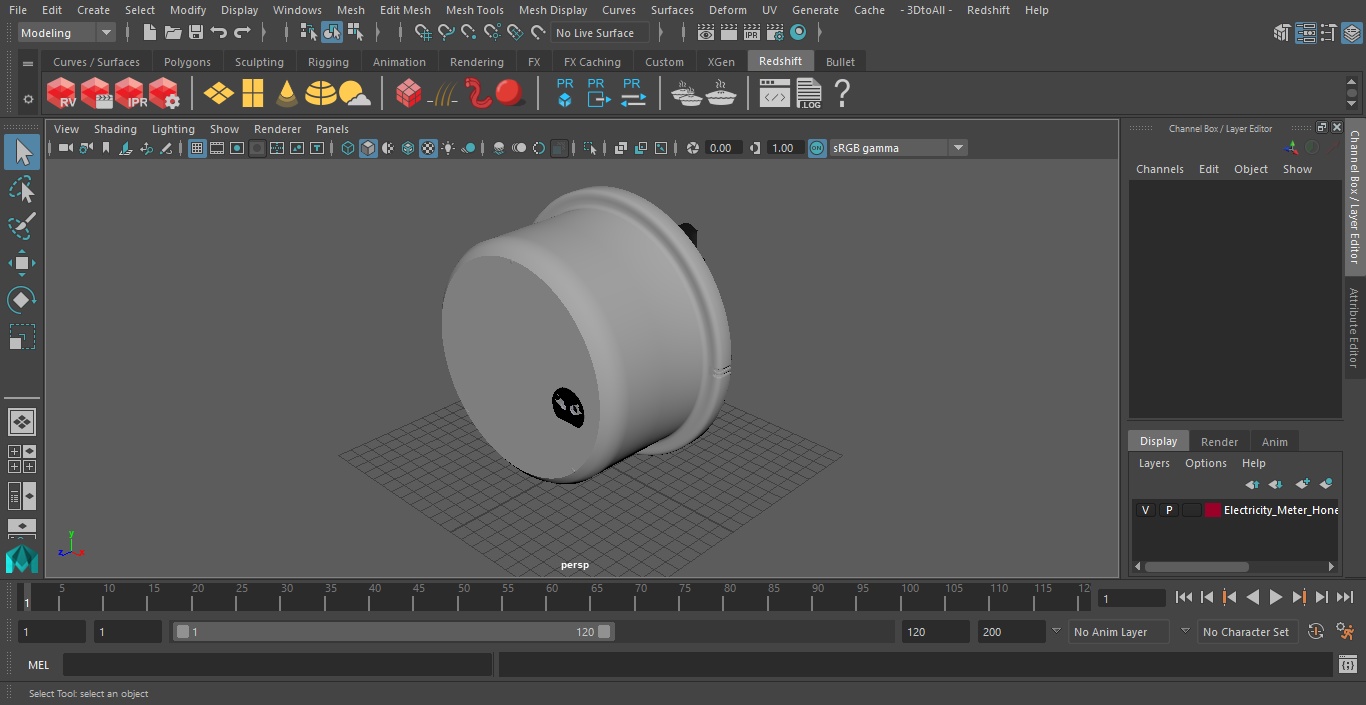The height and width of the screenshot is (705, 1366).
Task: Open the Mesh Tools menu
Action: tap(474, 10)
